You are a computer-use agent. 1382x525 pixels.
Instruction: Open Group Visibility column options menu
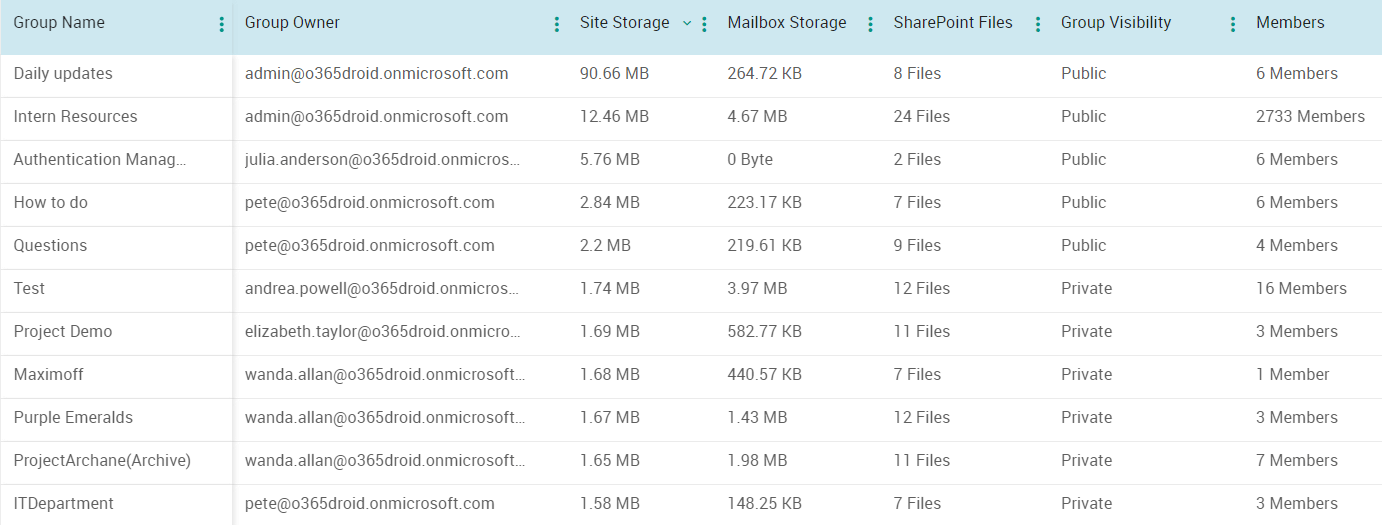point(1232,25)
